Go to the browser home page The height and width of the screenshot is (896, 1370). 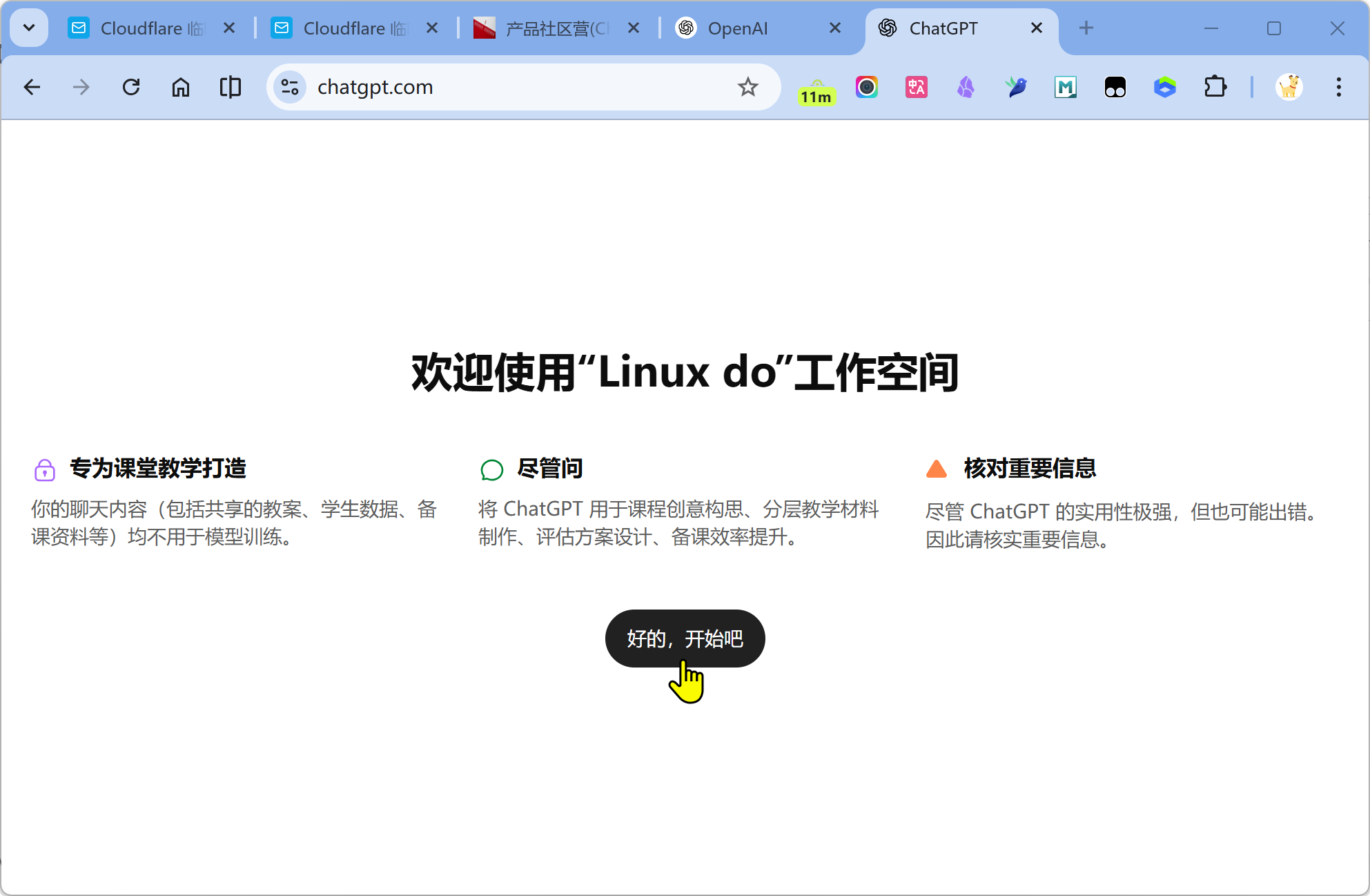click(181, 87)
